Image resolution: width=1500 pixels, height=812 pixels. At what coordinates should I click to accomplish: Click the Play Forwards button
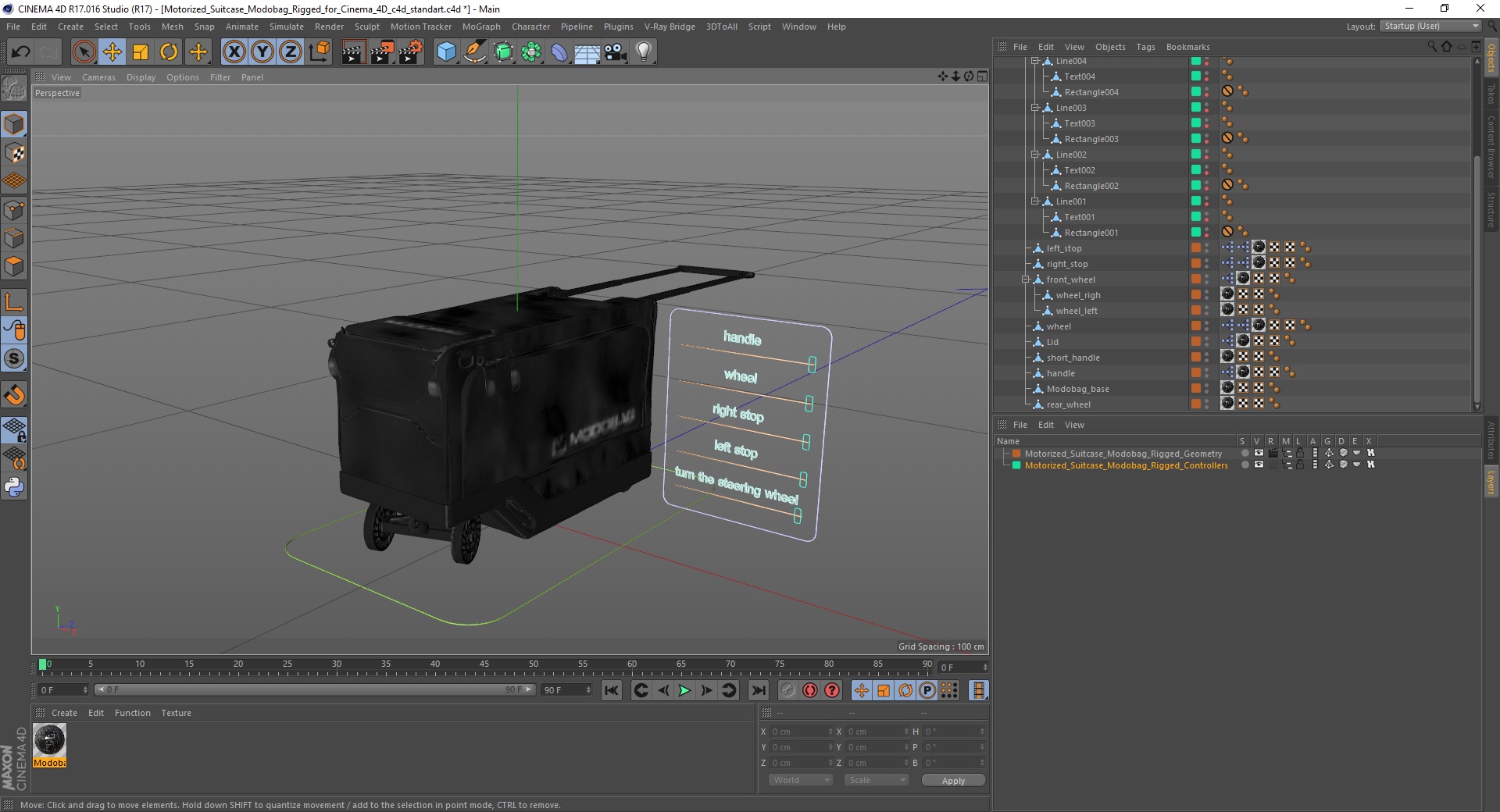click(x=684, y=690)
